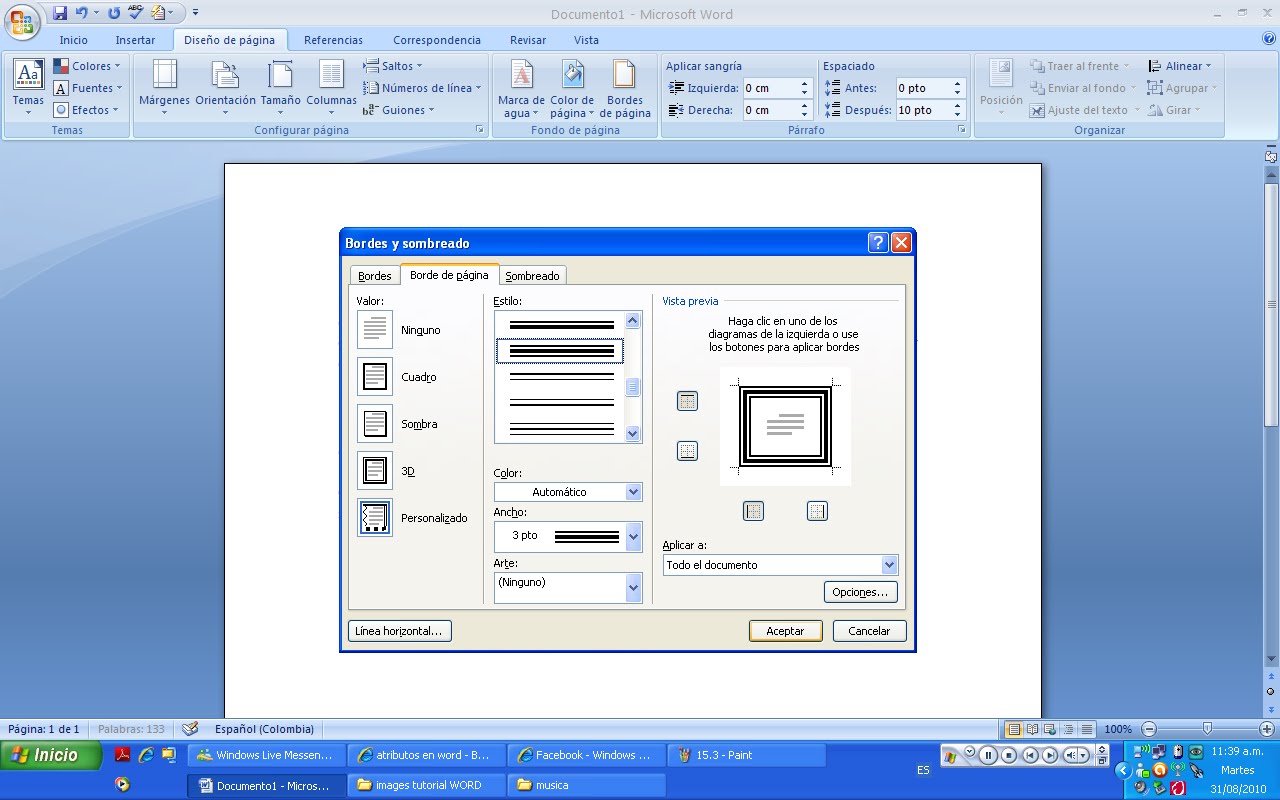Expand the Aplicar a dropdown

(888, 564)
